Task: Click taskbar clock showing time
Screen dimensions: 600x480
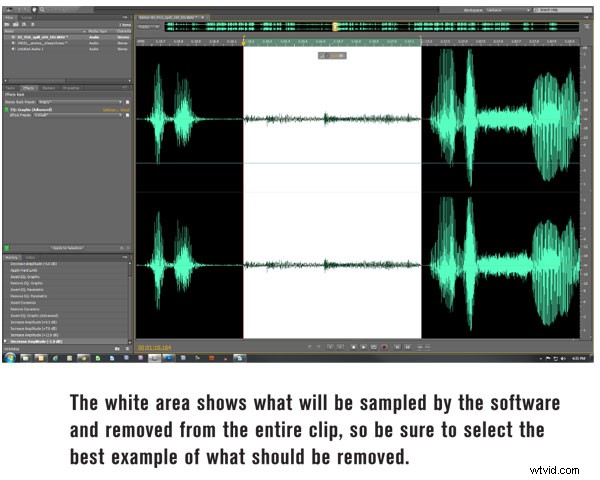Action: pos(579,359)
